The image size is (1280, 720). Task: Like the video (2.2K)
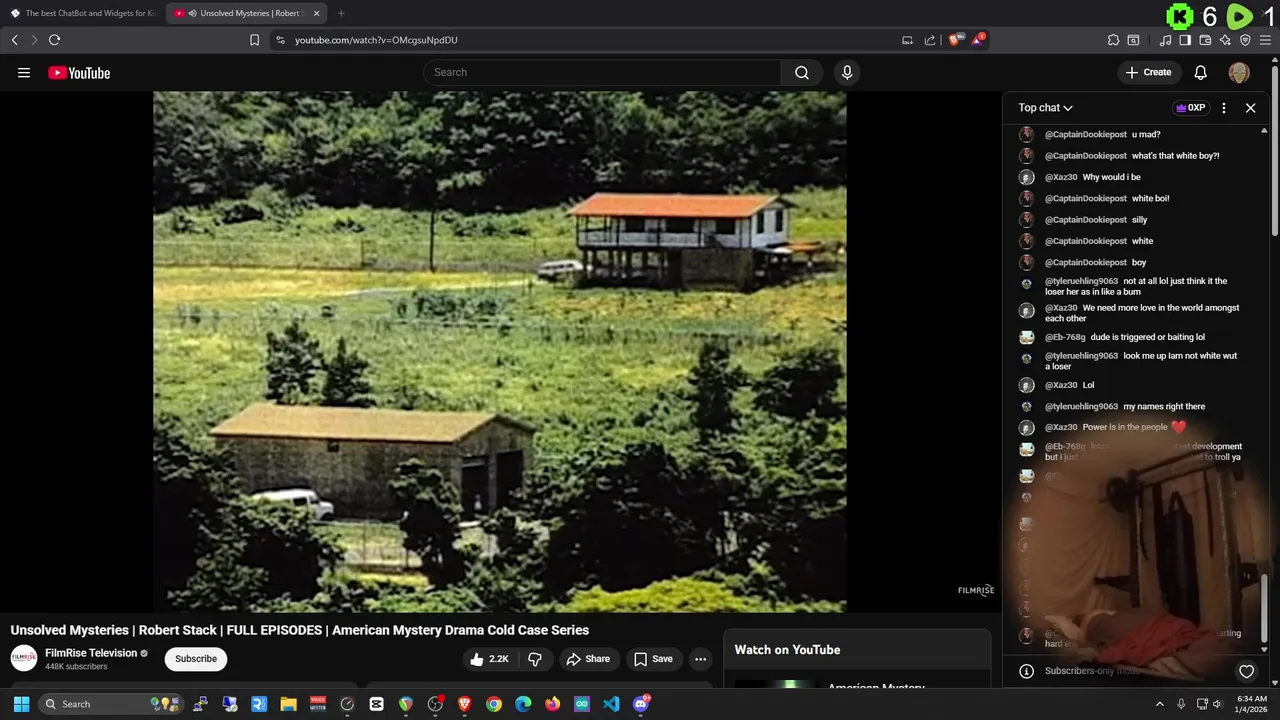[x=490, y=659]
